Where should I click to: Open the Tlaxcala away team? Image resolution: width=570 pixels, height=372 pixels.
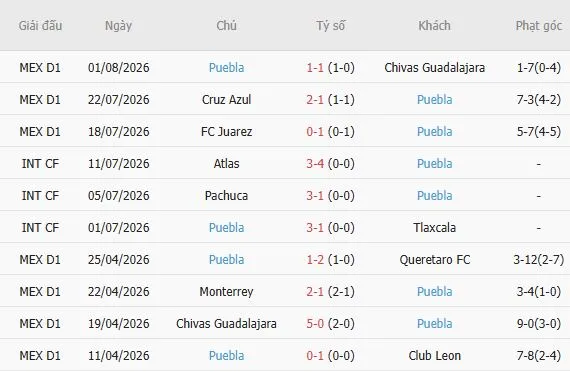[x=434, y=228]
